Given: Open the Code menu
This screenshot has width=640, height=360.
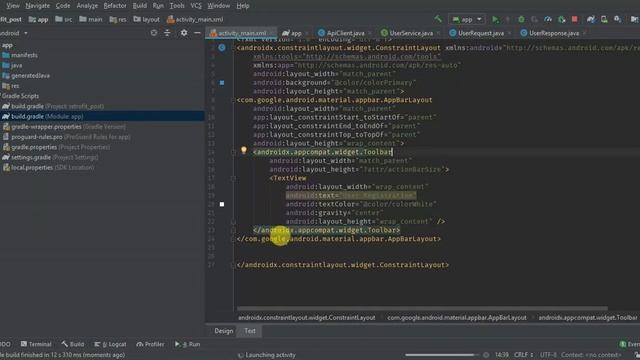Looking at the screenshot, I should click(62, 6).
